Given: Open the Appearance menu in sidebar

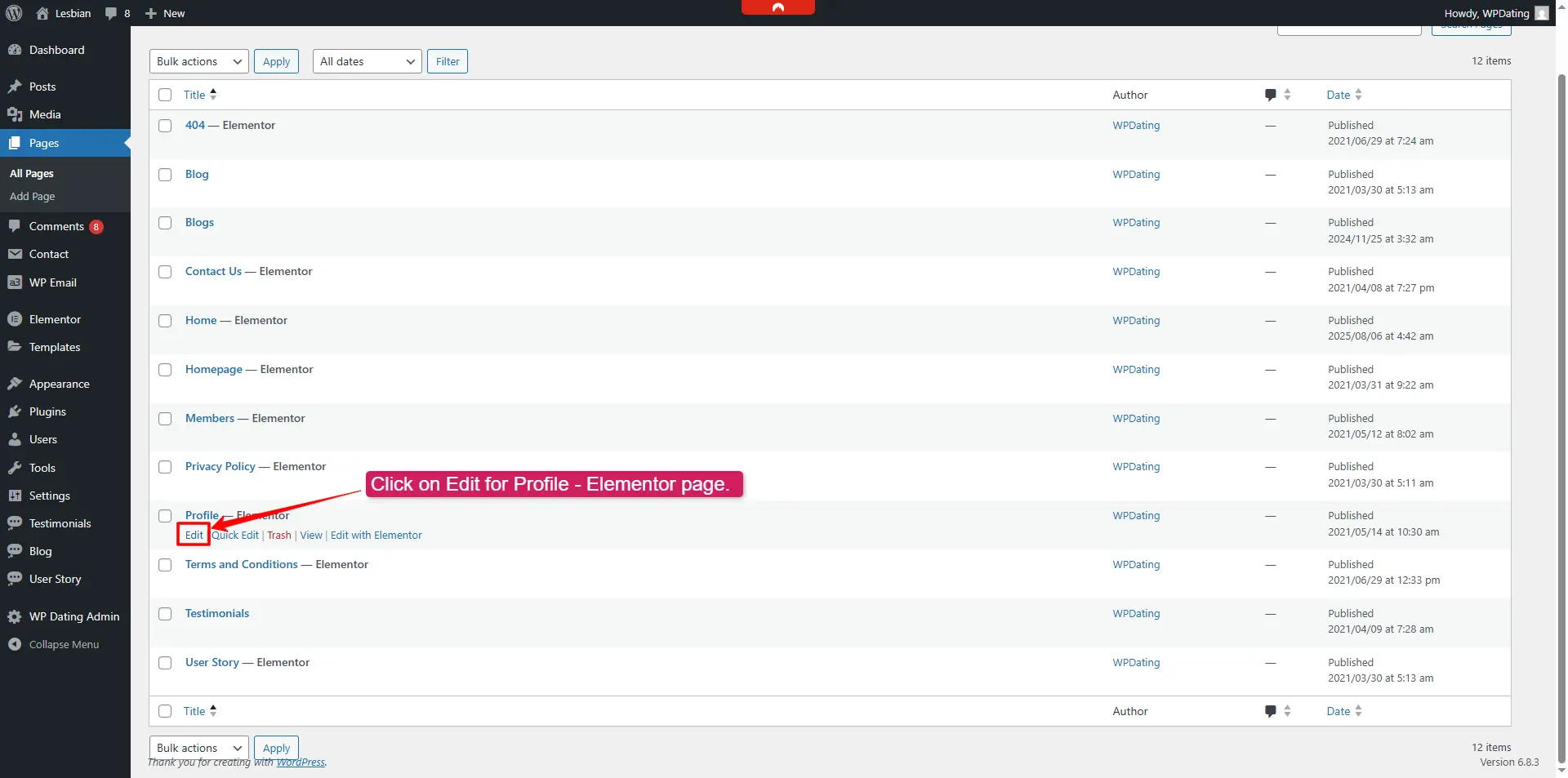Looking at the screenshot, I should (x=59, y=384).
